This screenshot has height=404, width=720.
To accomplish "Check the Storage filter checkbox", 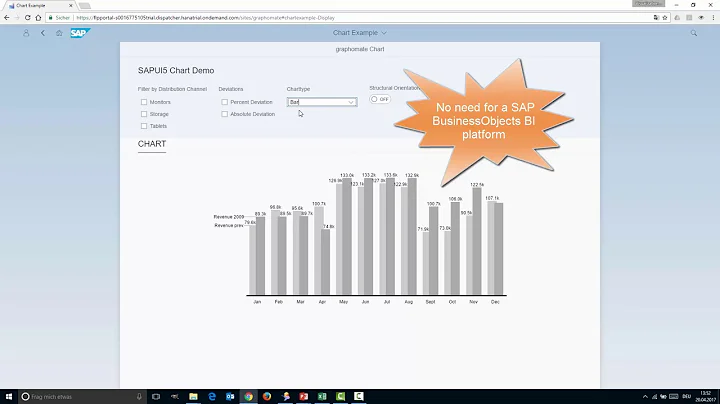I will coord(144,114).
